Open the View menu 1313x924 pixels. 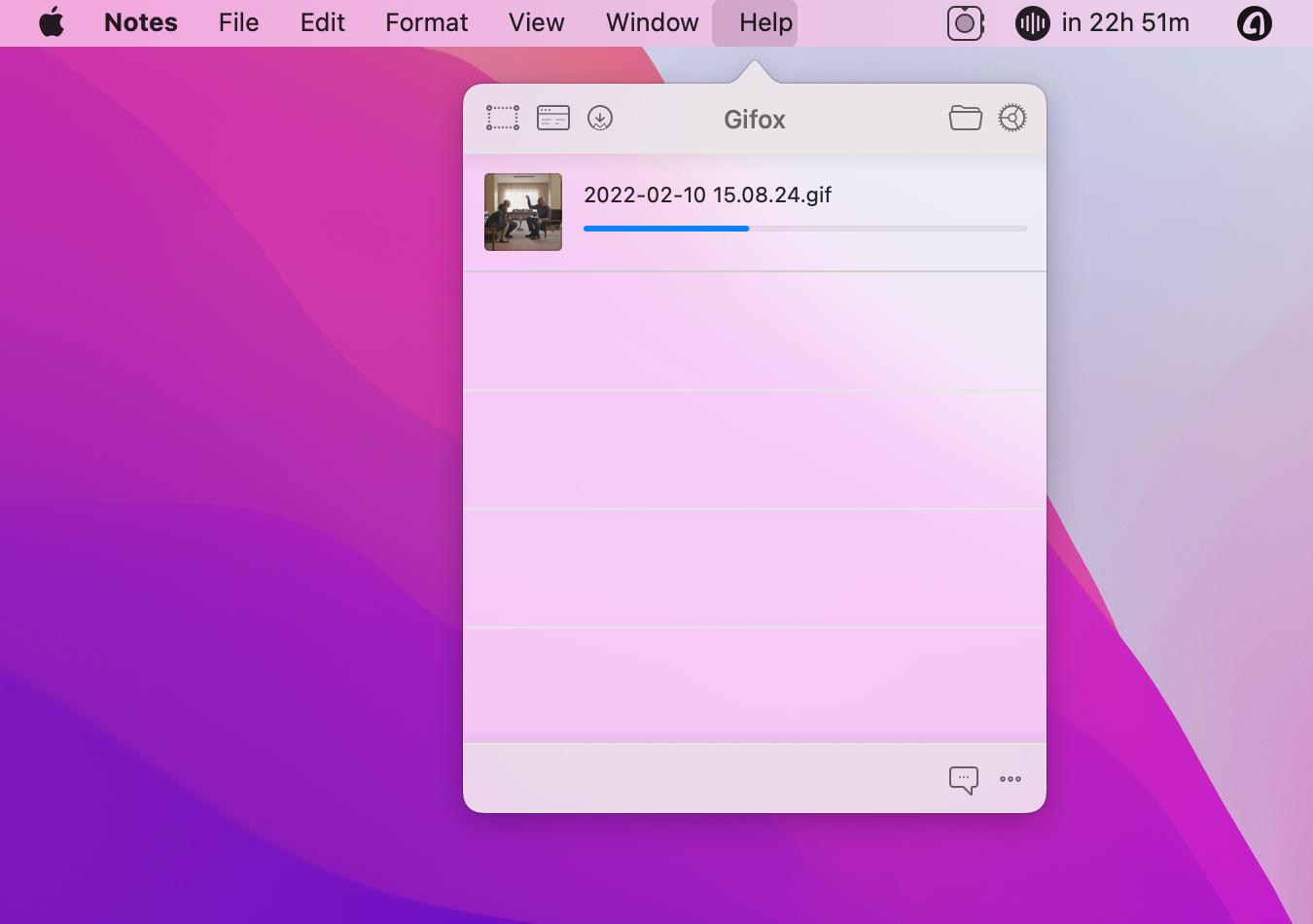point(536,22)
